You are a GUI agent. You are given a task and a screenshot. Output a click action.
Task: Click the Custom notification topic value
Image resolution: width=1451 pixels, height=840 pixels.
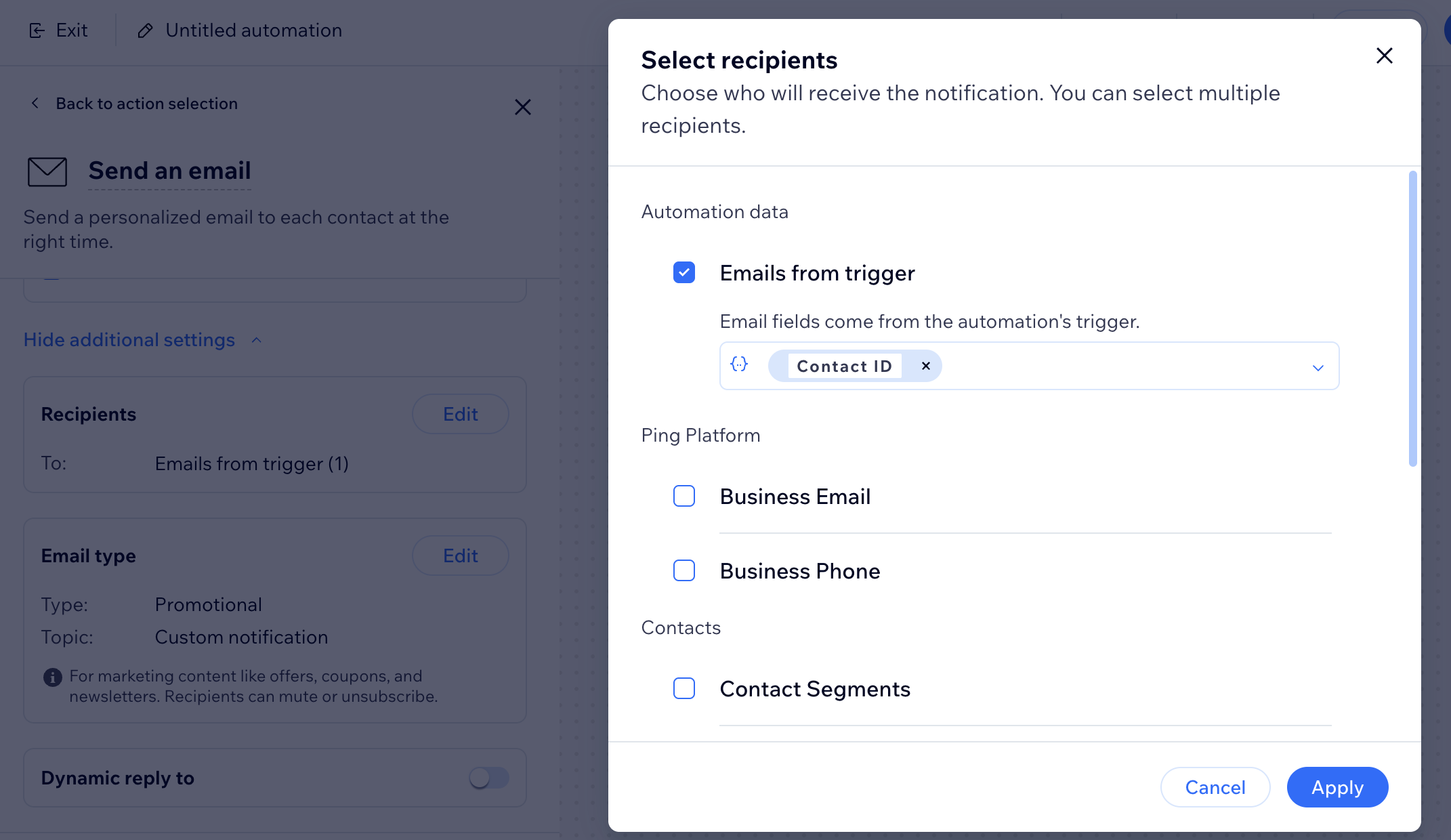(242, 637)
